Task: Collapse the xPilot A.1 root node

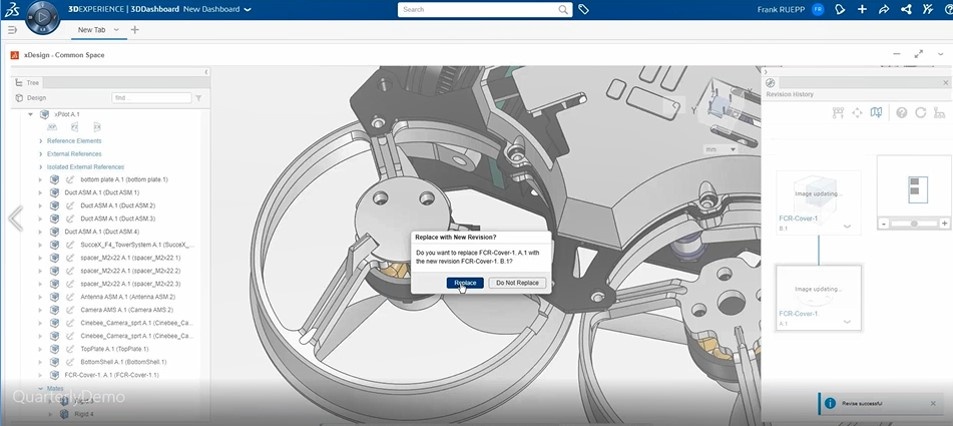Action: tap(31, 115)
